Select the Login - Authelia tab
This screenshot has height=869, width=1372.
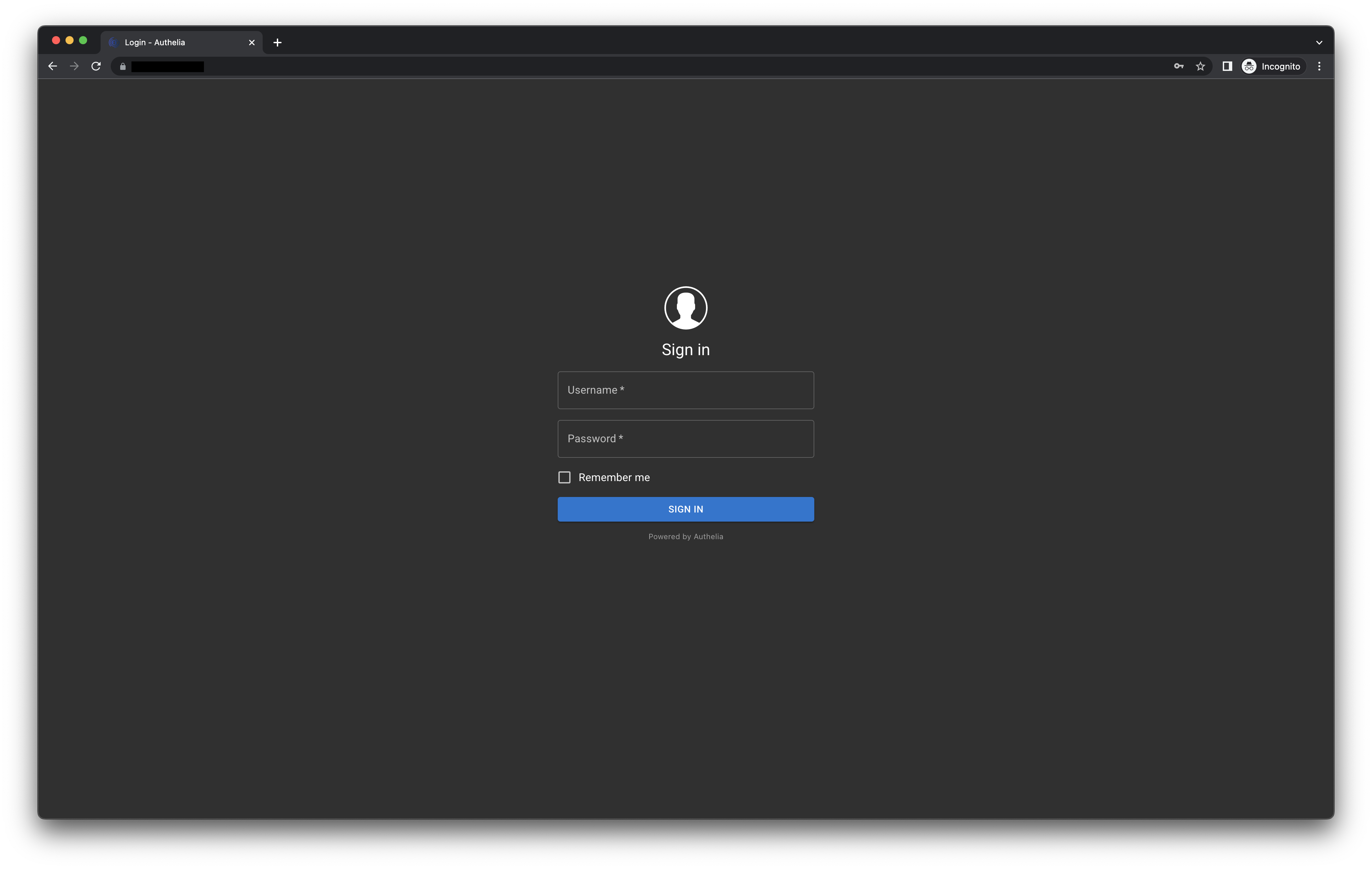pos(181,42)
